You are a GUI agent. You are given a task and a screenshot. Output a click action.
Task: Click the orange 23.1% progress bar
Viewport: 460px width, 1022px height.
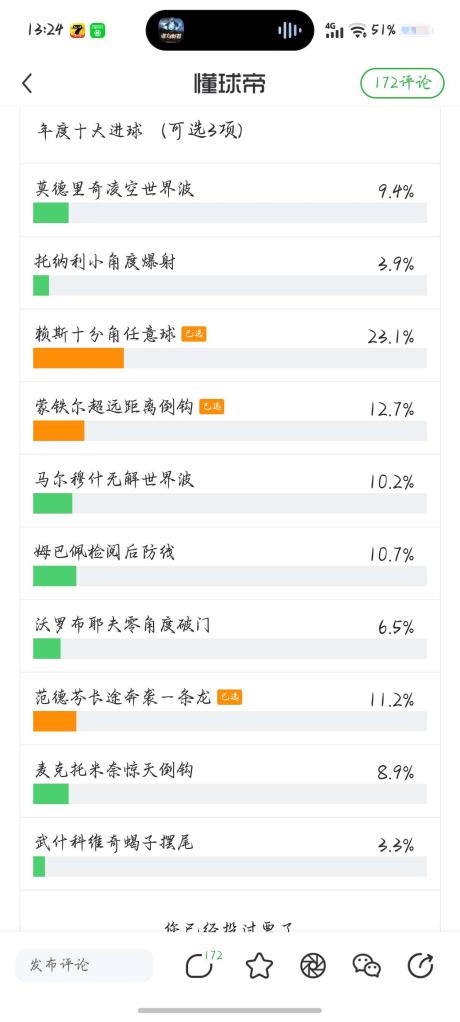[78, 358]
